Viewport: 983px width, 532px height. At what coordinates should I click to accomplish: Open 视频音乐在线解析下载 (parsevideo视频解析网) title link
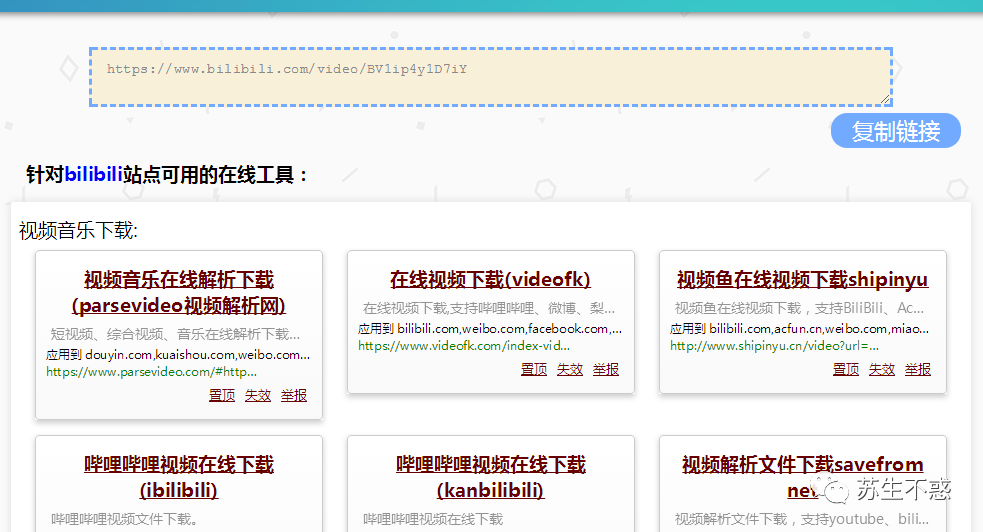tap(179, 292)
